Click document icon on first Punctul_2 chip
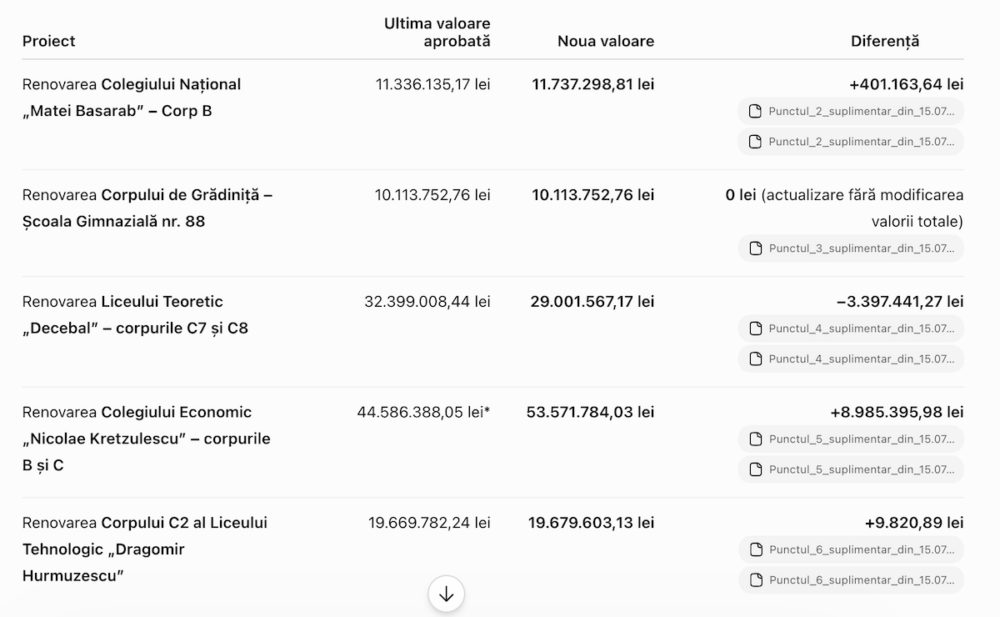The image size is (1000, 617). click(755, 111)
